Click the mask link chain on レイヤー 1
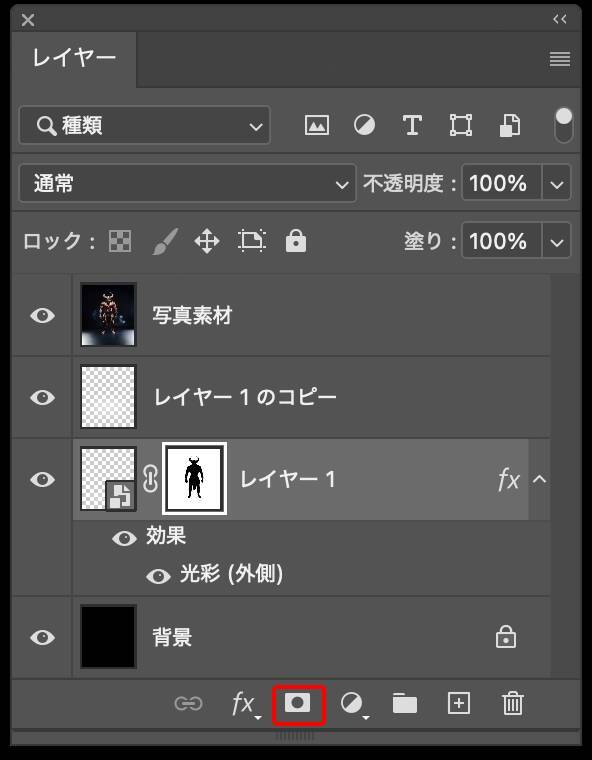The width and height of the screenshot is (592, 760). pos(150,479)
